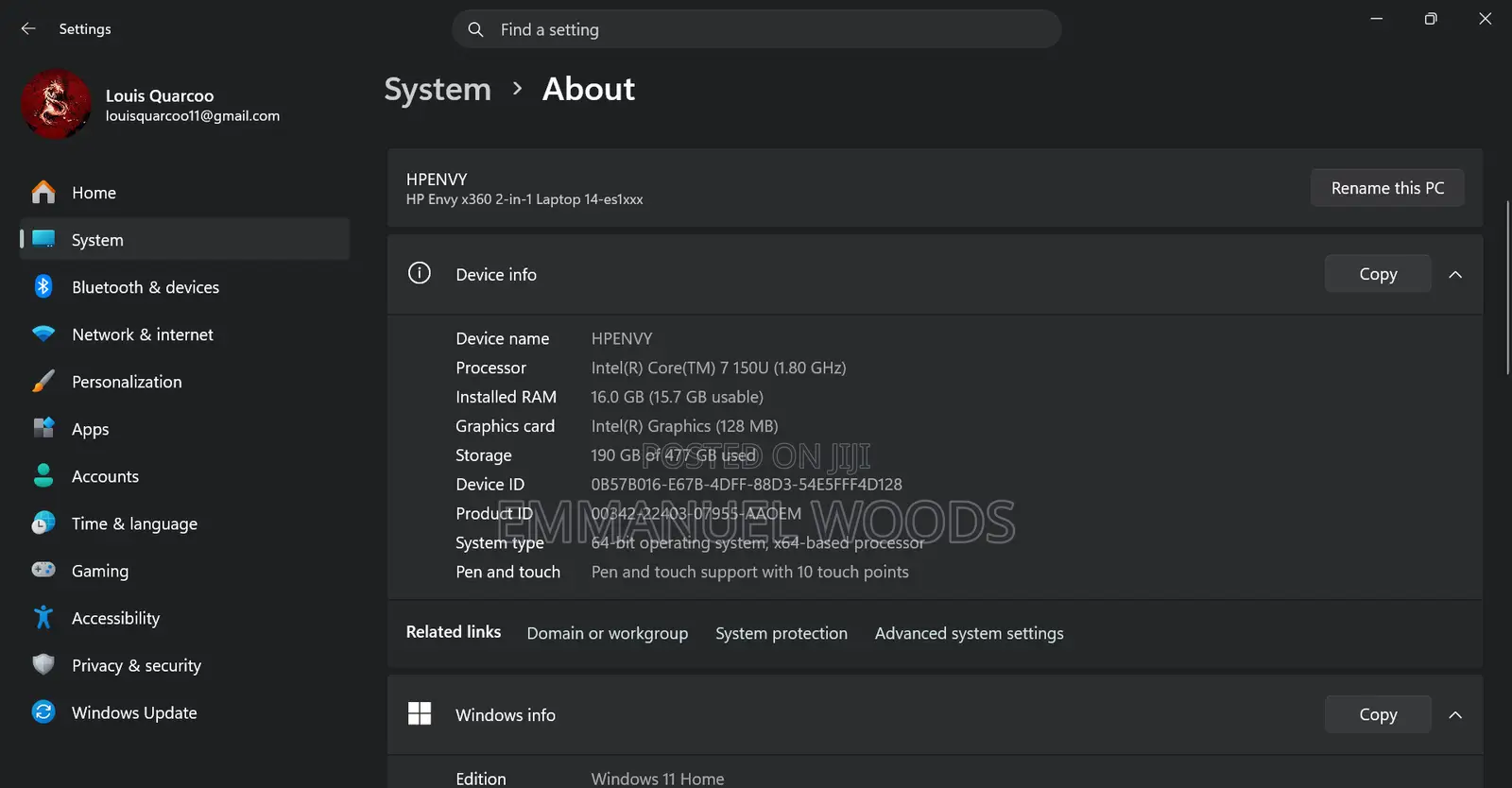Click the Accessibility figure icon
This screenshot has height=788, width=1512.
click(43, 617)
